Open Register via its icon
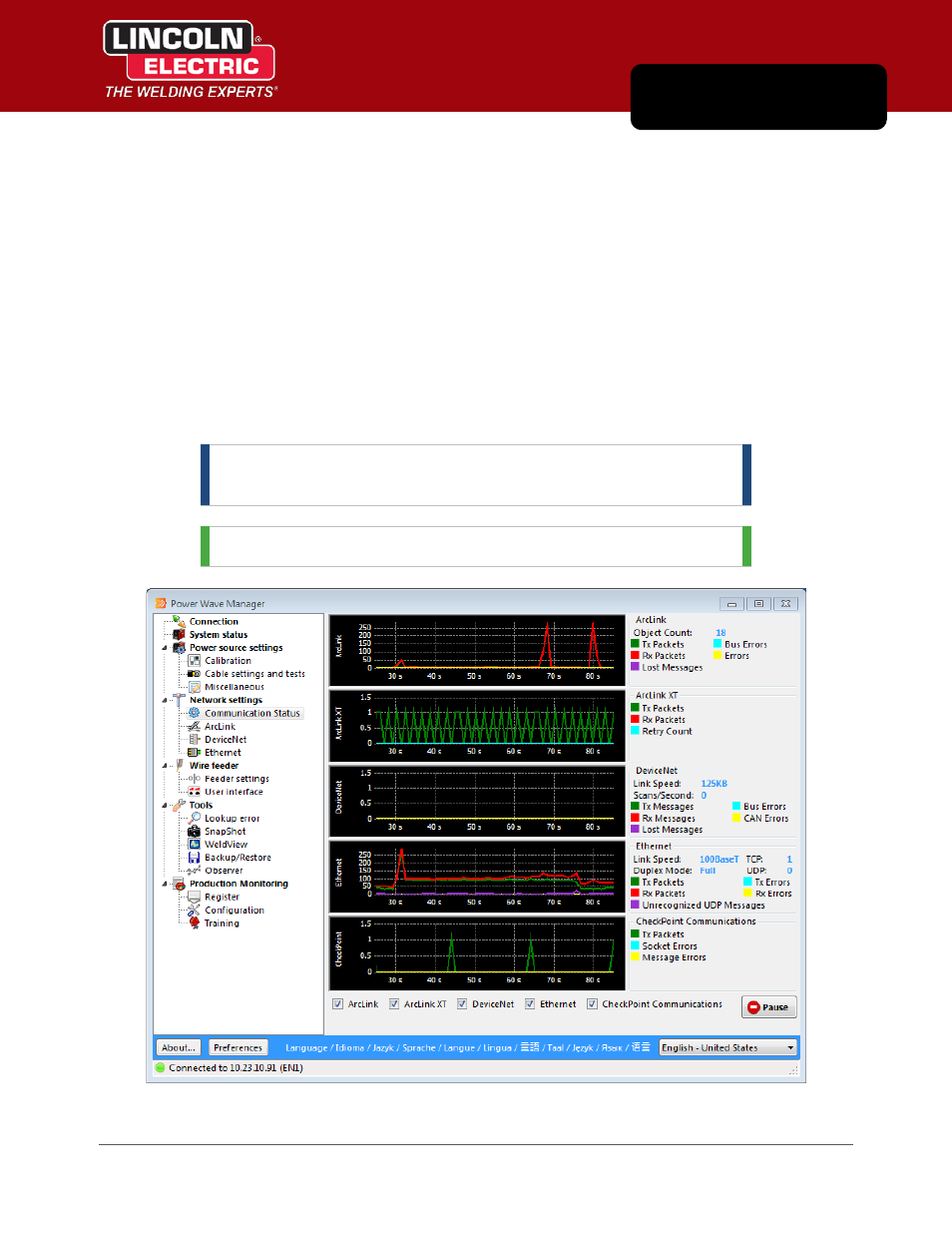The width and height of the screenshot is (952, 1233). tap(195, 897)
